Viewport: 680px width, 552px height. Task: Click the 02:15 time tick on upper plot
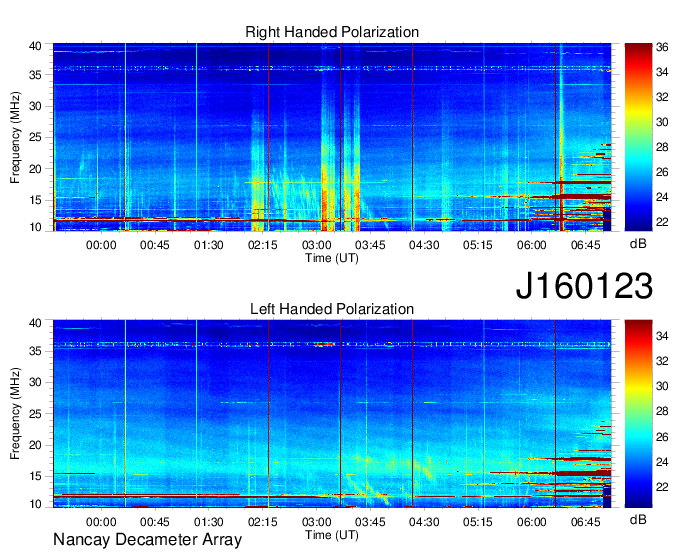point(262,245)
